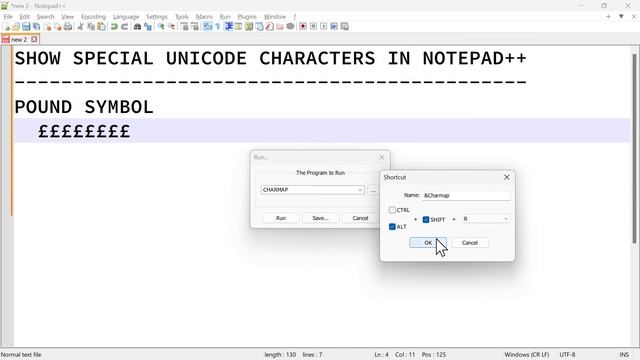Click the Paste clipboard toolbar icon
The image size is (640, 360).
(101, 27)
